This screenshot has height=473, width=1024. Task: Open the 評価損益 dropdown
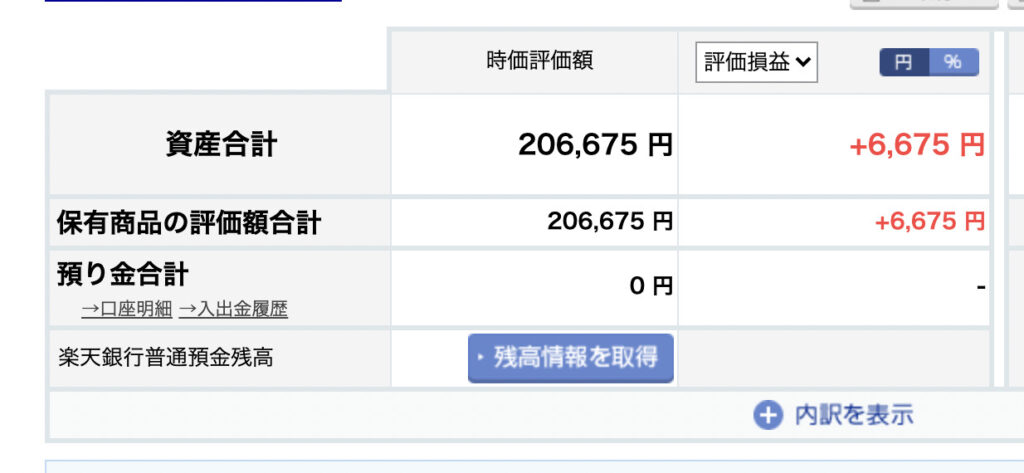756,62
